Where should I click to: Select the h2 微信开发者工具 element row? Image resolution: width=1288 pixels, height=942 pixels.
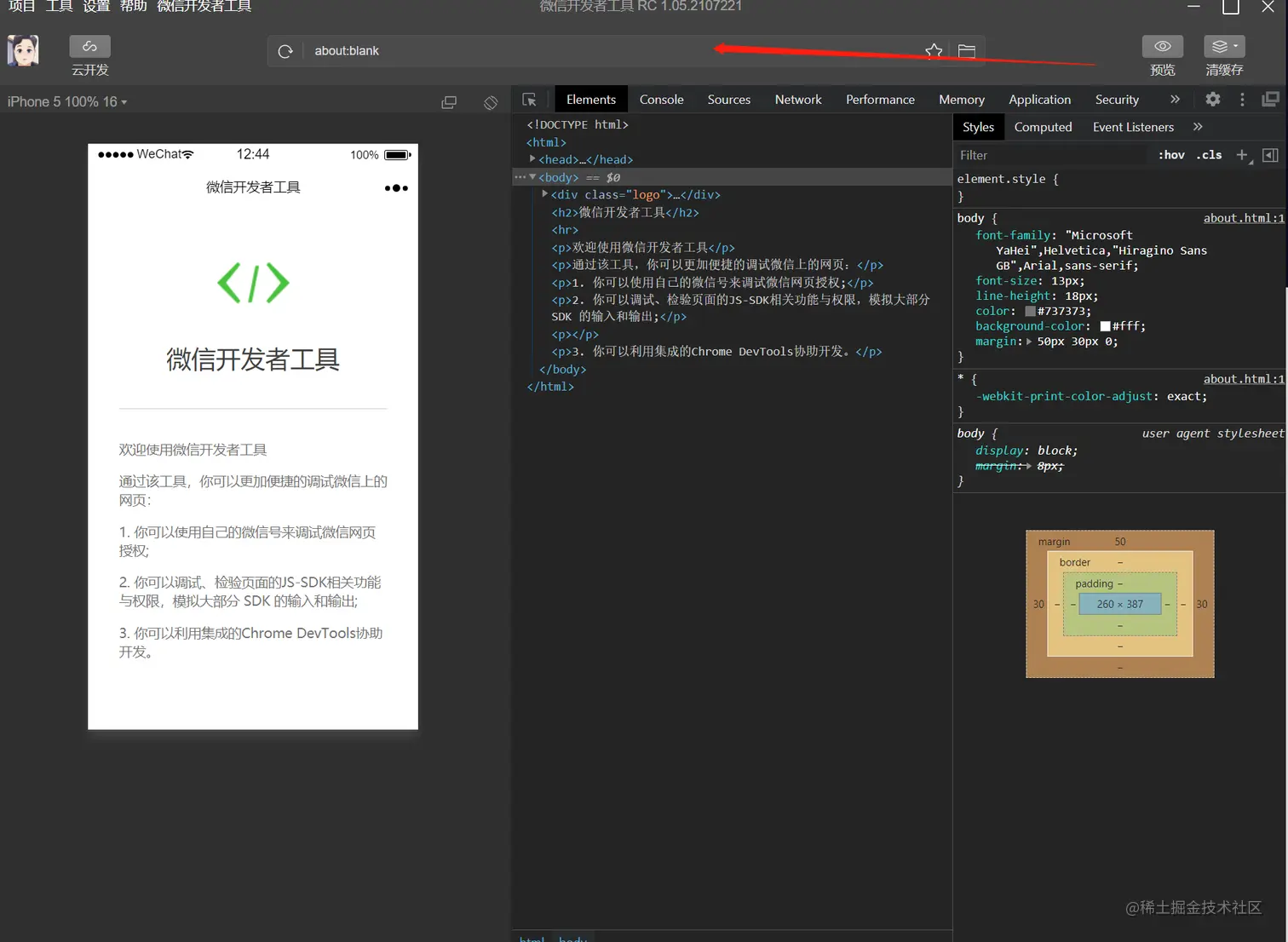[x=625, y=212]
